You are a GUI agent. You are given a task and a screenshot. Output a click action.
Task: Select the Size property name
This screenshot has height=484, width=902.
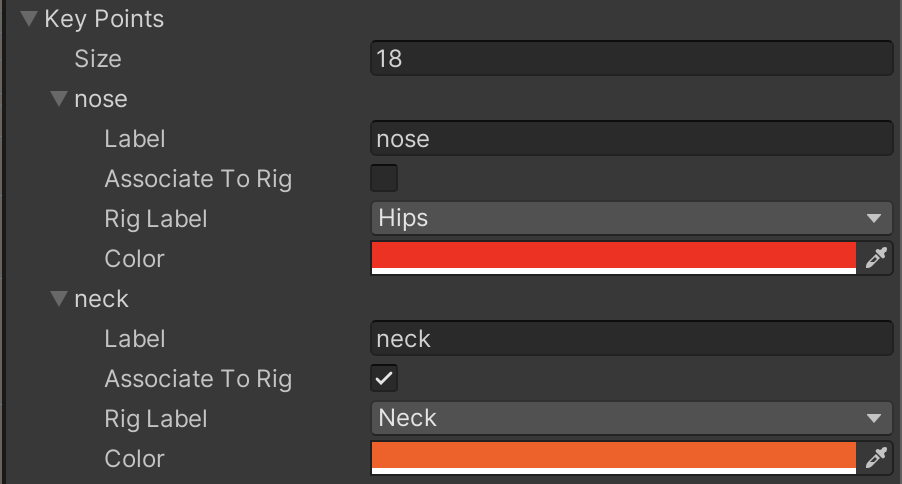point(98,59)
